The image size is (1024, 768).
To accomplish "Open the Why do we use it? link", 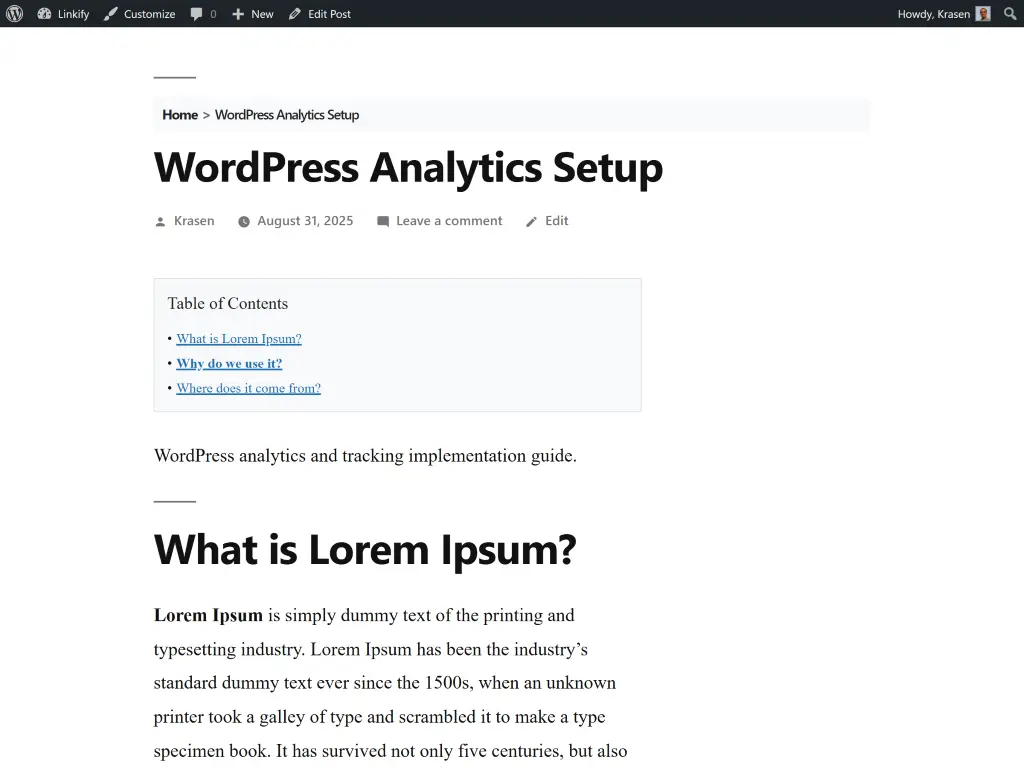I will (229, 363).
